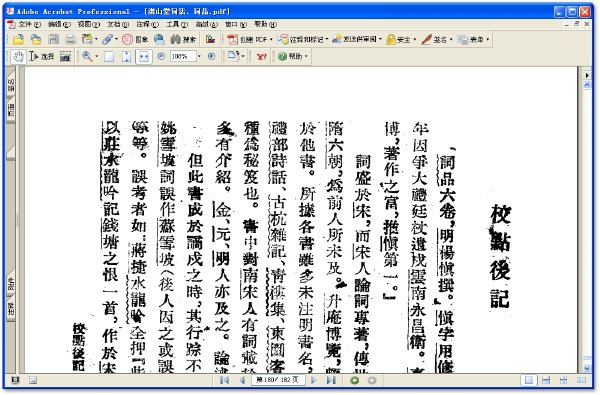Open the zoom percentage dropdown arrow
This screenshot has width=600, height=395.
(199, 57)
